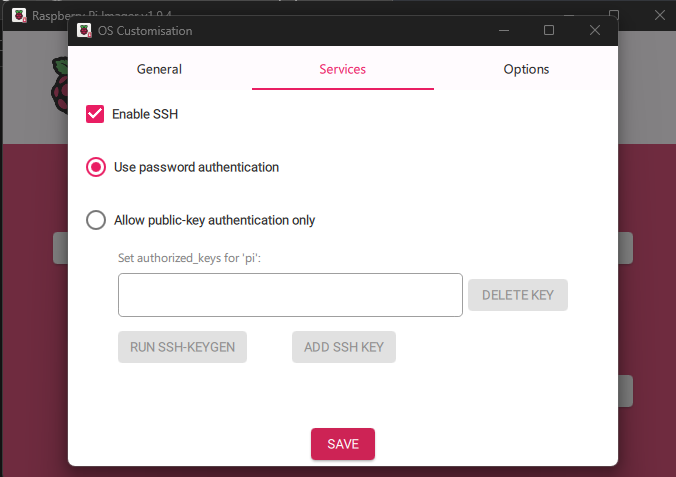Click the RUN SSH-KEYGEN button
Image resolution: width=676 pixels, height=477 pixels.
[x=182, y=347]
